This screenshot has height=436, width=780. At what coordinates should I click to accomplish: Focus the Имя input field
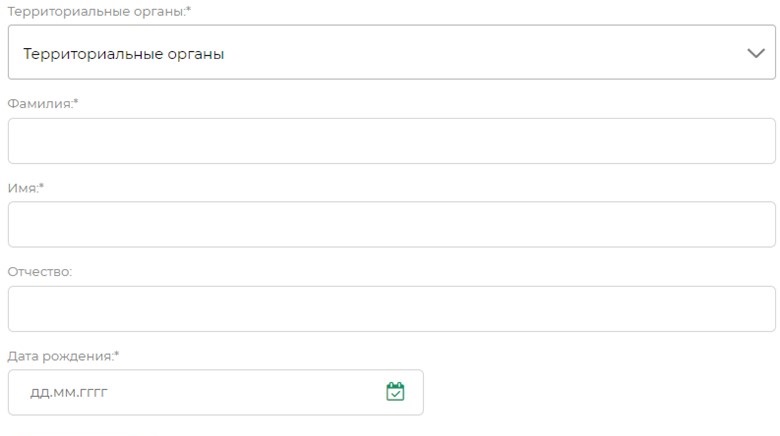[391, 224]
